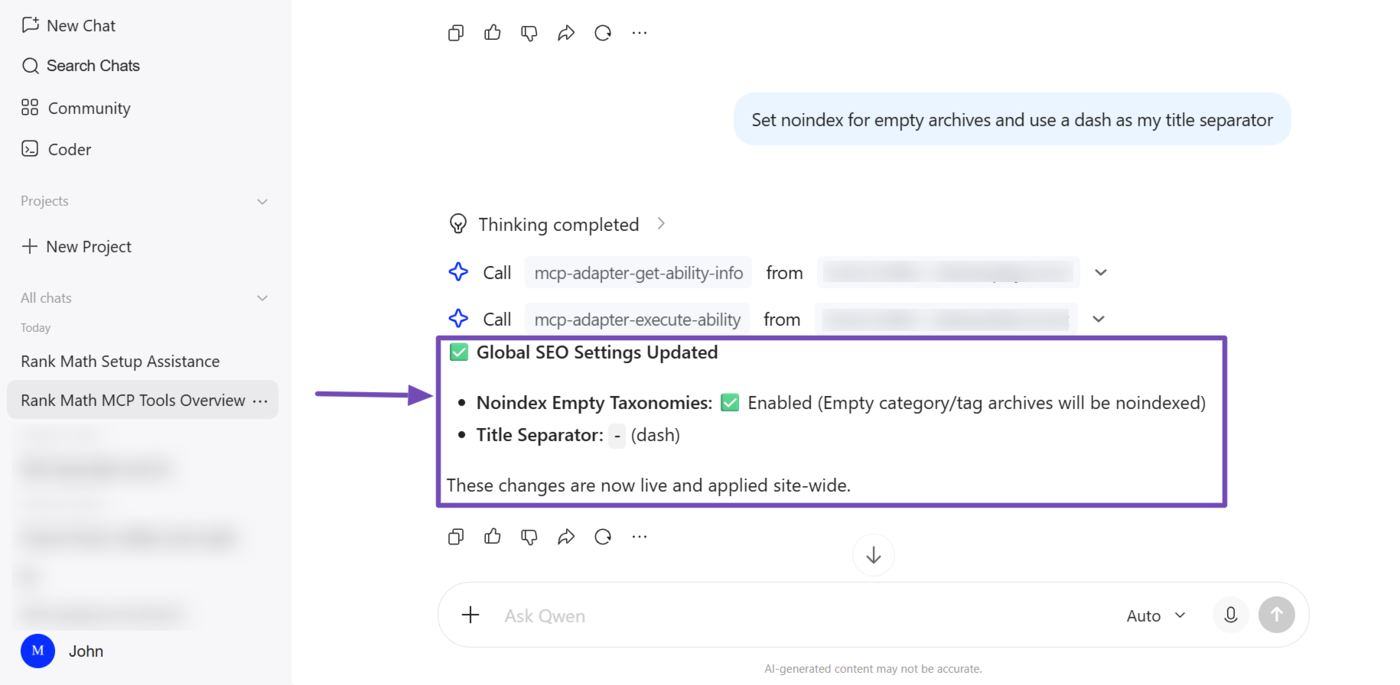Click the Coder terminal icon
The image size is (1400, 685).
[30, 149]
